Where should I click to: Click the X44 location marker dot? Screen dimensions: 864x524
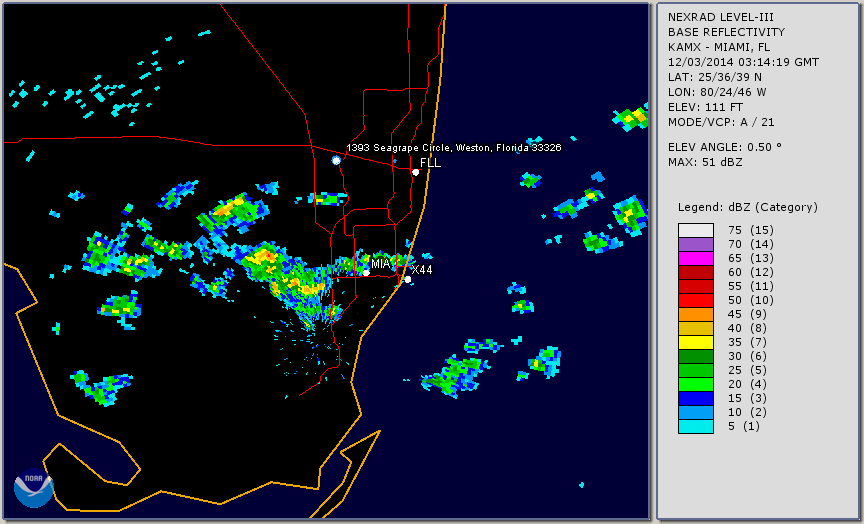coord(408,280)
